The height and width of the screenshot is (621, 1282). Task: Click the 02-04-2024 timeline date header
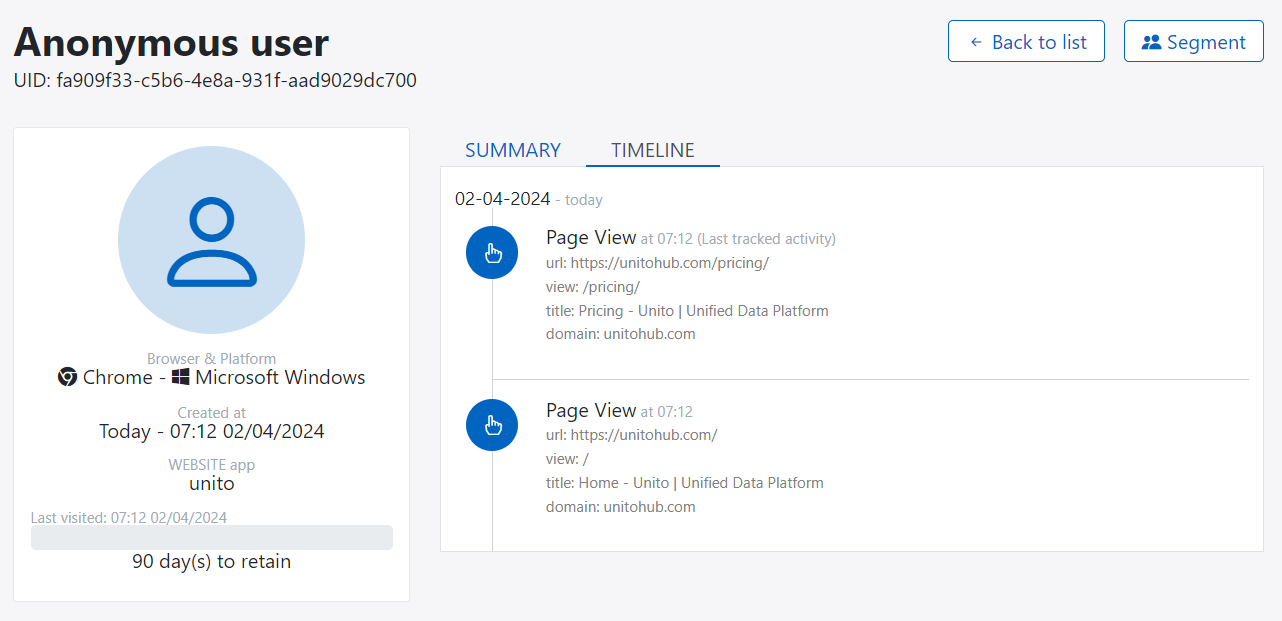click(502, 199)
